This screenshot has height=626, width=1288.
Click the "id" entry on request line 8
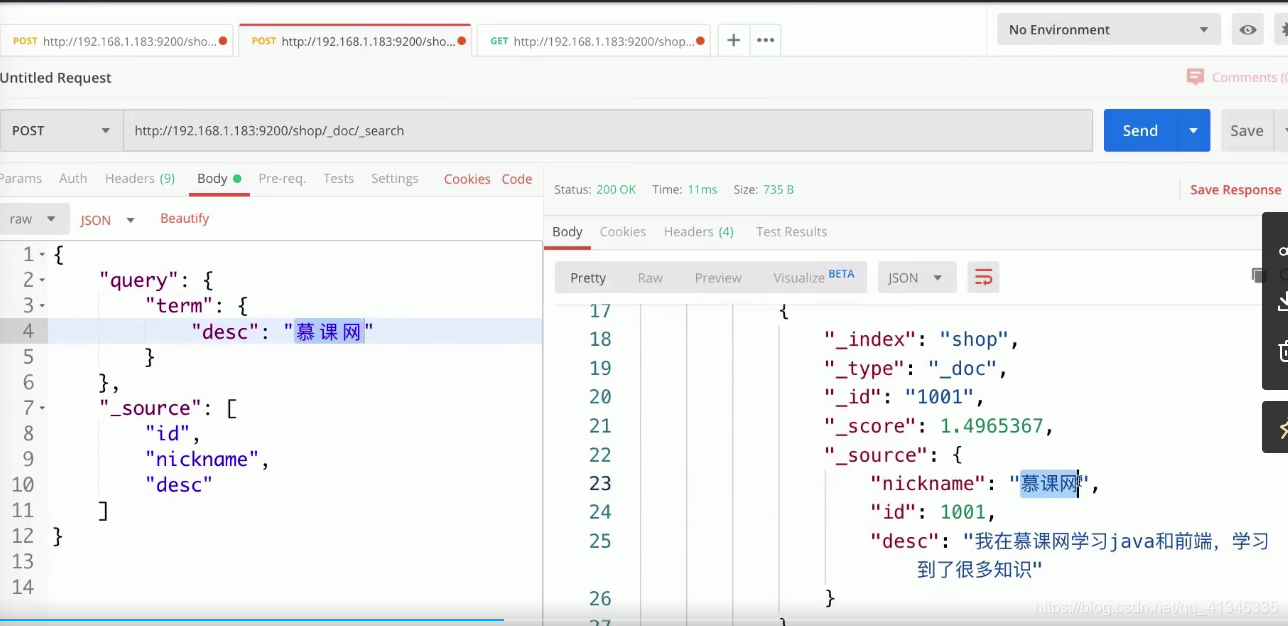tap(173, 433)
